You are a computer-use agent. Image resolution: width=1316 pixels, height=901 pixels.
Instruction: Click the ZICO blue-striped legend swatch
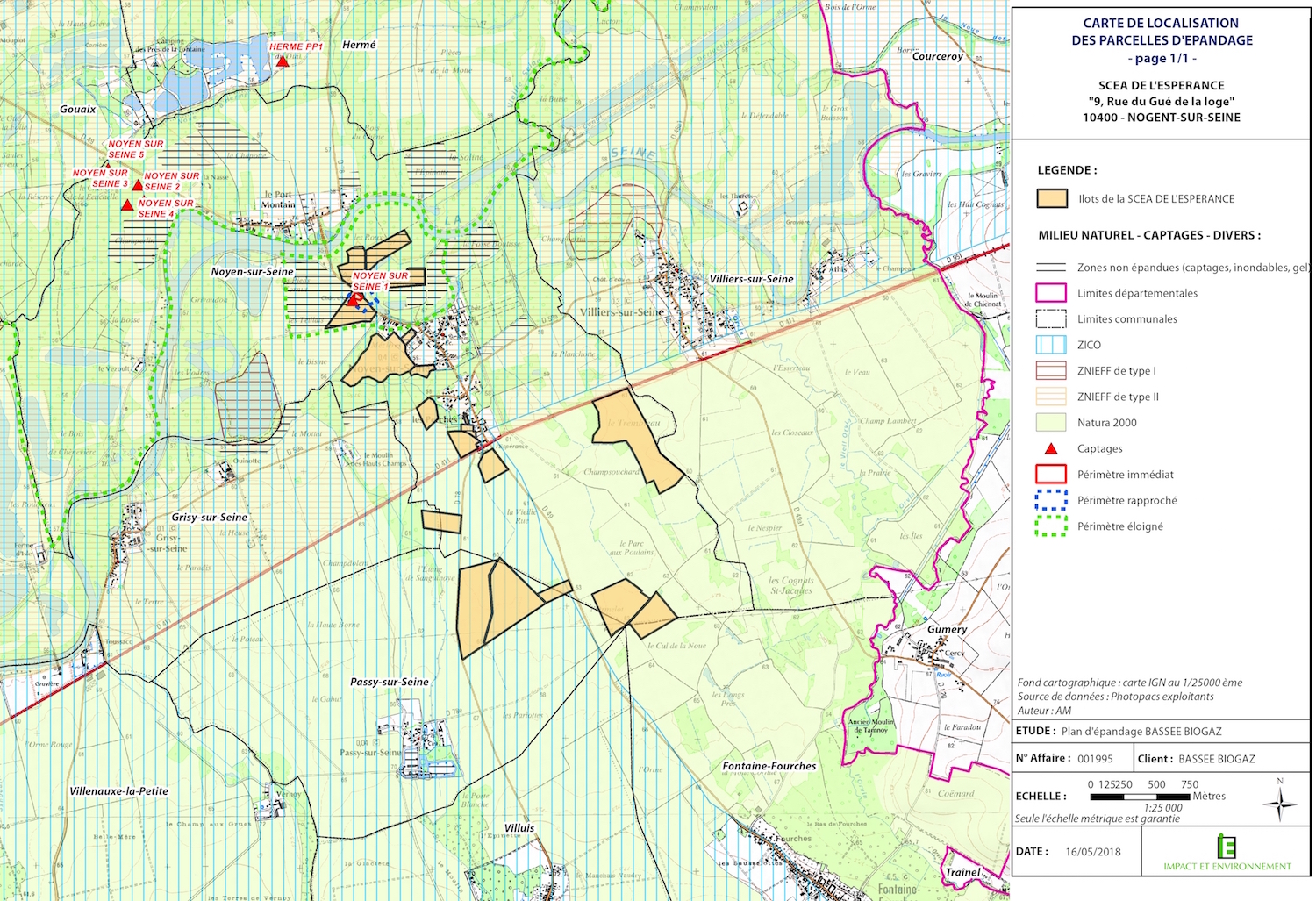(1051, 345)
